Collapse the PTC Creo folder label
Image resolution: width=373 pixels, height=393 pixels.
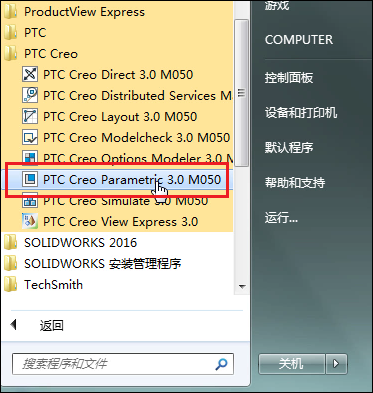tap(51, 54)
